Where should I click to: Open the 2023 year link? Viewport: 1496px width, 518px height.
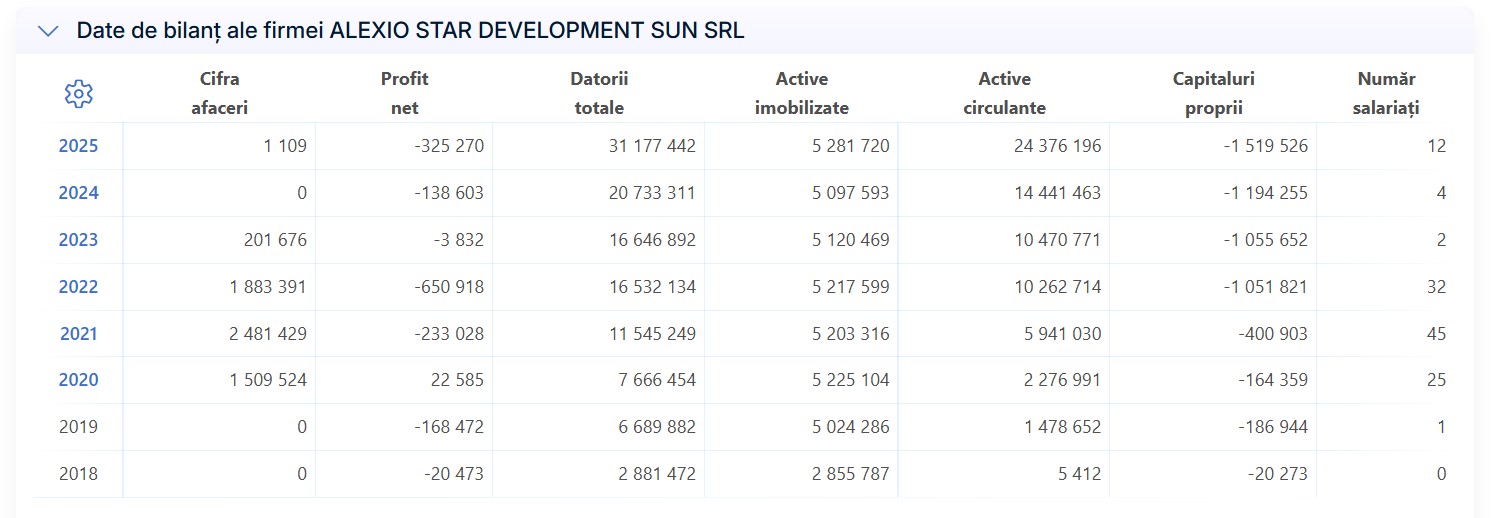pos(78,240)
